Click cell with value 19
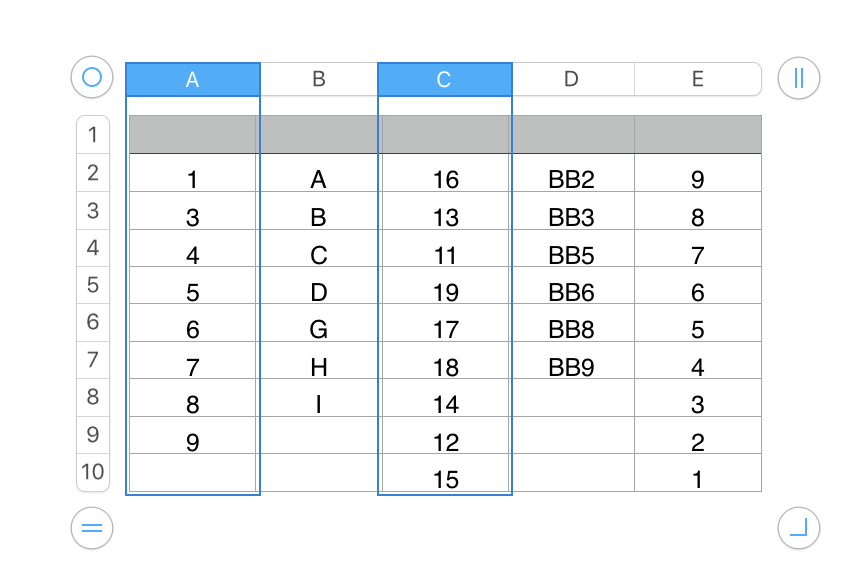The width and height of the screenshot is (848, 588). click(x=445, y=293)
